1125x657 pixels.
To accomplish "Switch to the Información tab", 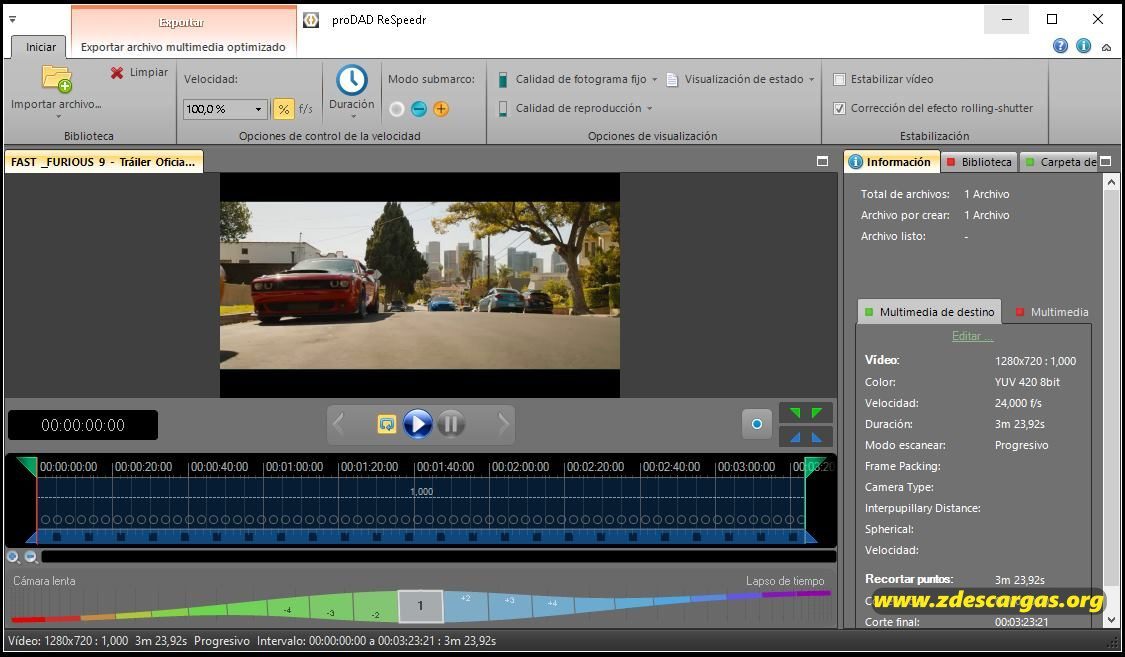I will pos(891,162).
